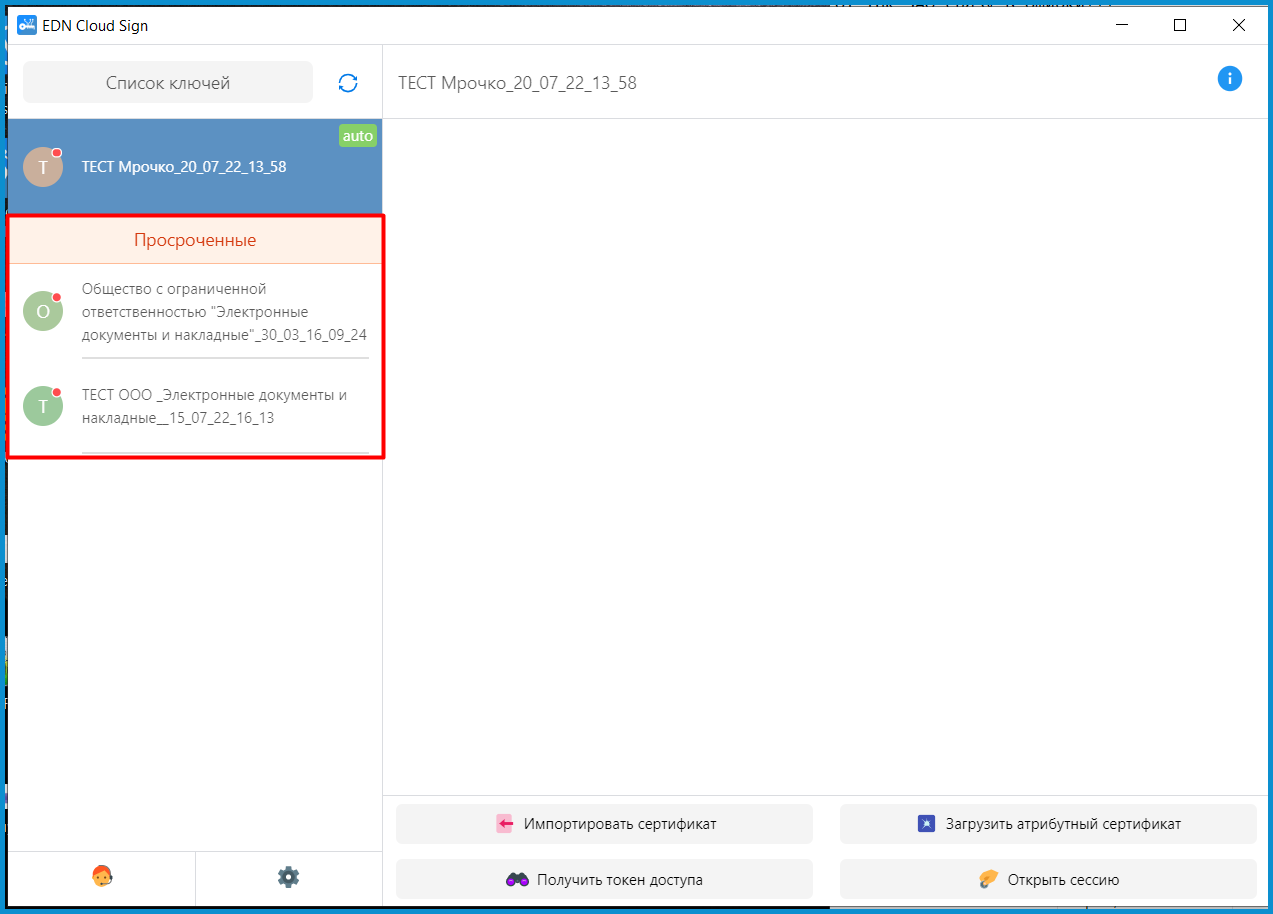1273x914 pixels.
Task: Click the EDN Cloud Sign title bar logo
Action: 27,25
